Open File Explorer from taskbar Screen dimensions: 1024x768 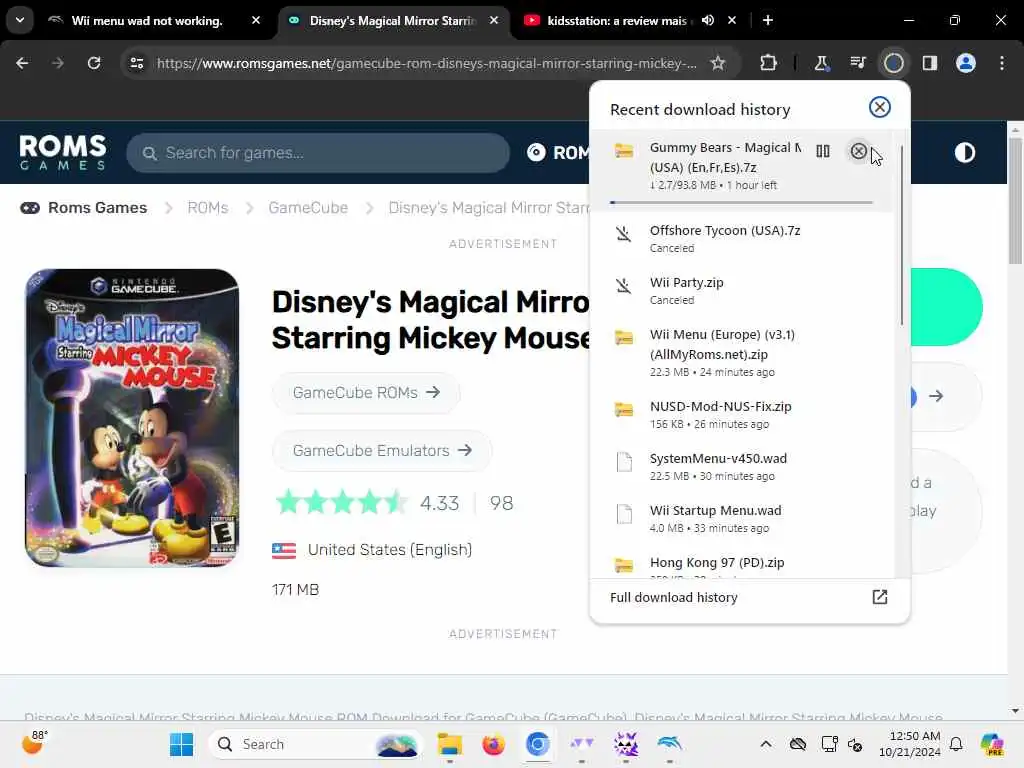point(449,744)
